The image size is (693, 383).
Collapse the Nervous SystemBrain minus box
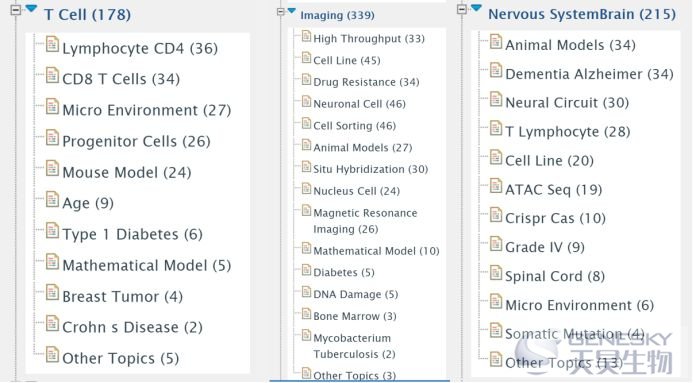(462, 9)
